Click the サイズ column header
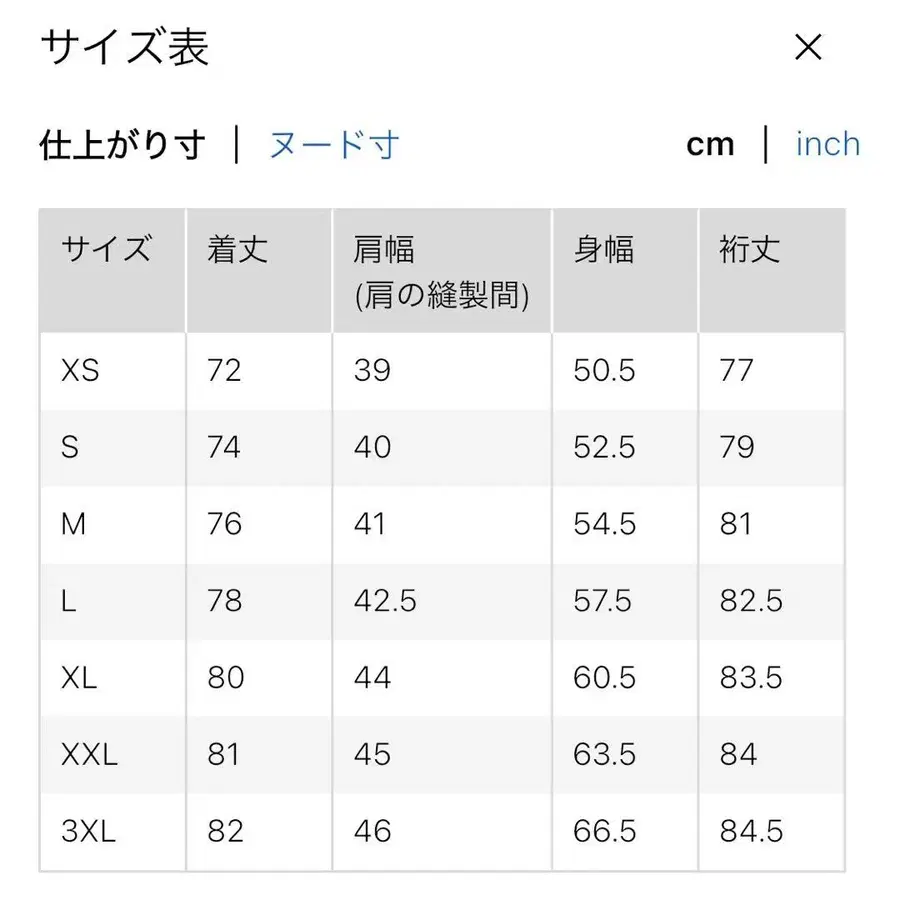 pyautogui.click(x=106, y=250)
